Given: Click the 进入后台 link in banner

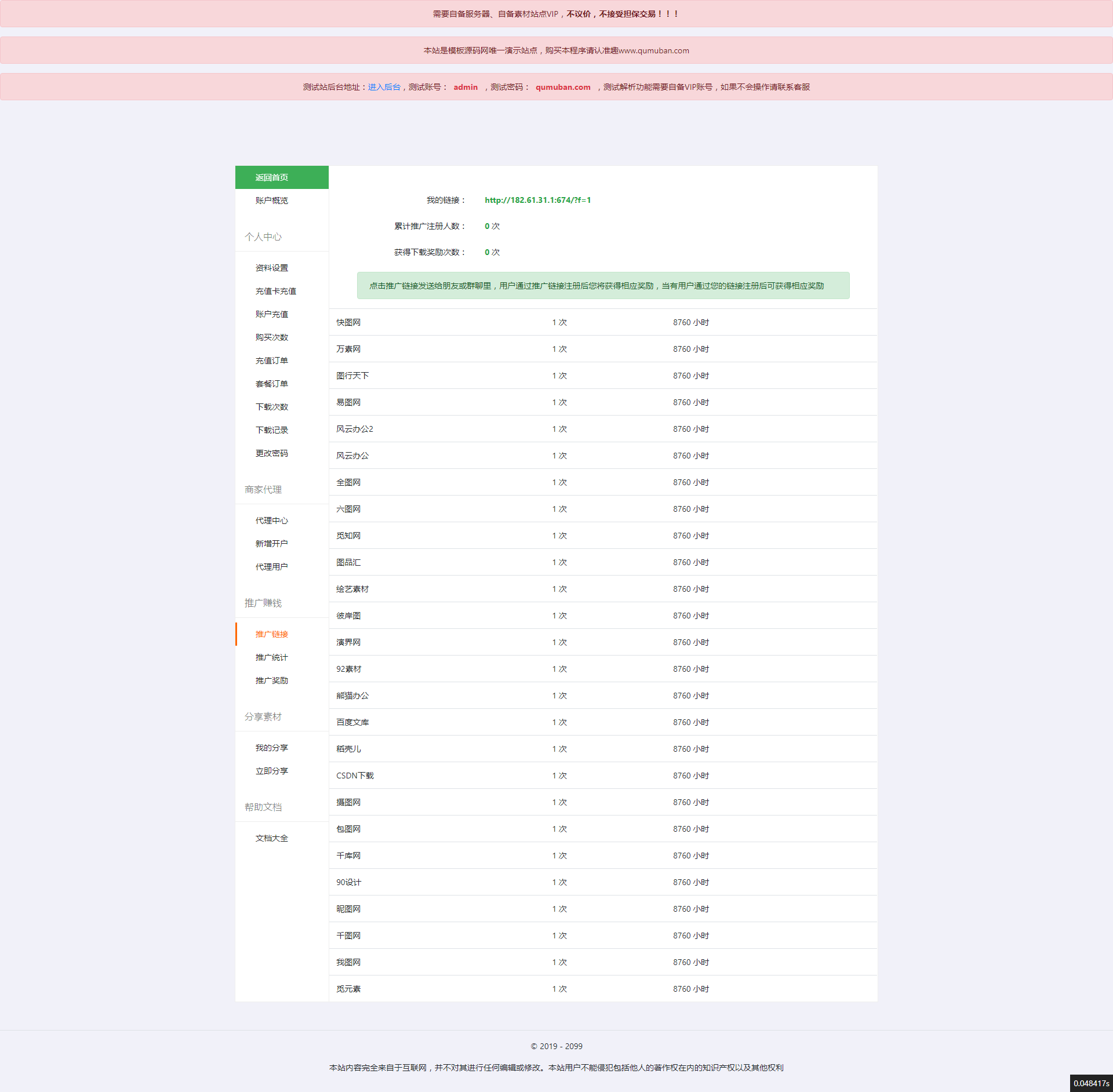Looking at the screenshot, I should [384, 87].
